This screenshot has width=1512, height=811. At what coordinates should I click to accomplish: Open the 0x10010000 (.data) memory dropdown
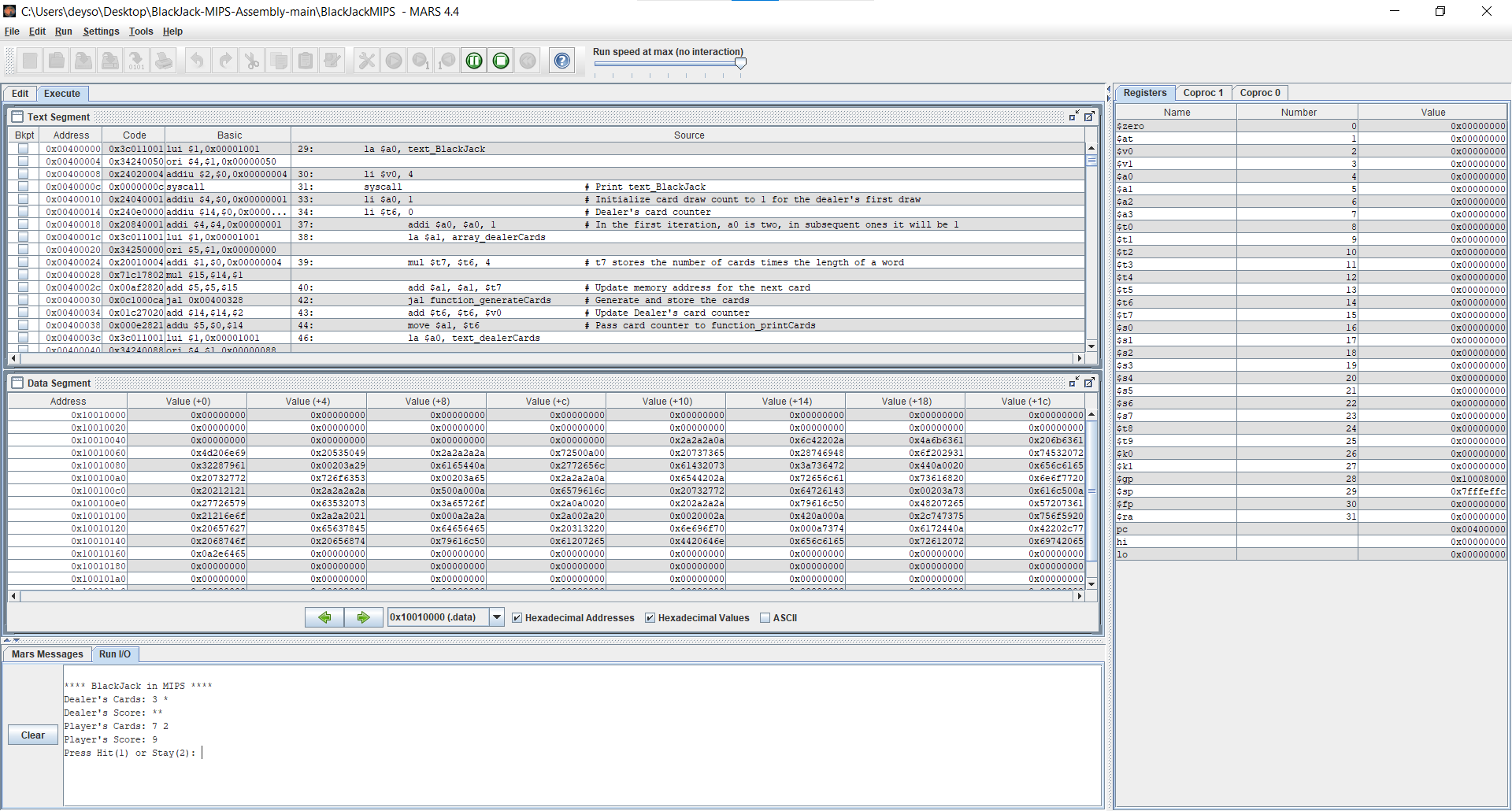point(497,617)
